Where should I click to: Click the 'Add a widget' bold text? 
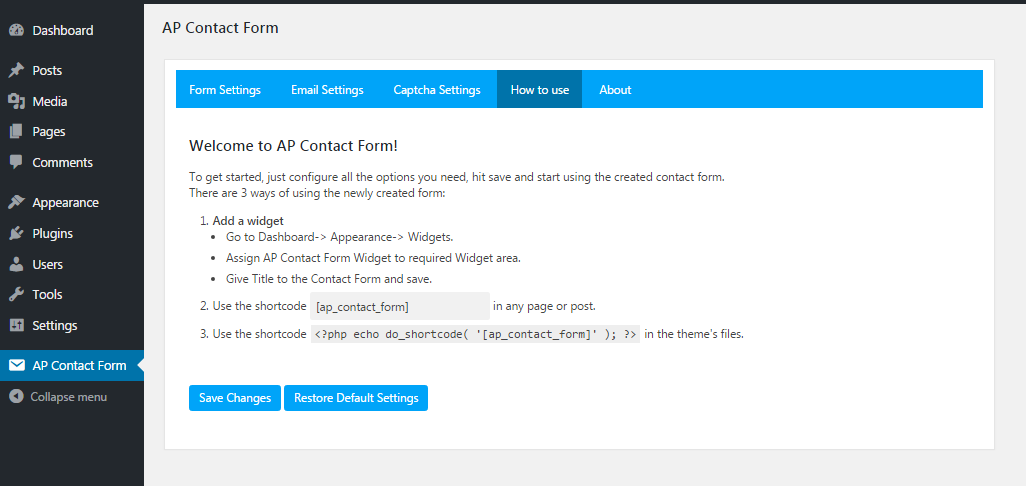(x=248, y=220)
